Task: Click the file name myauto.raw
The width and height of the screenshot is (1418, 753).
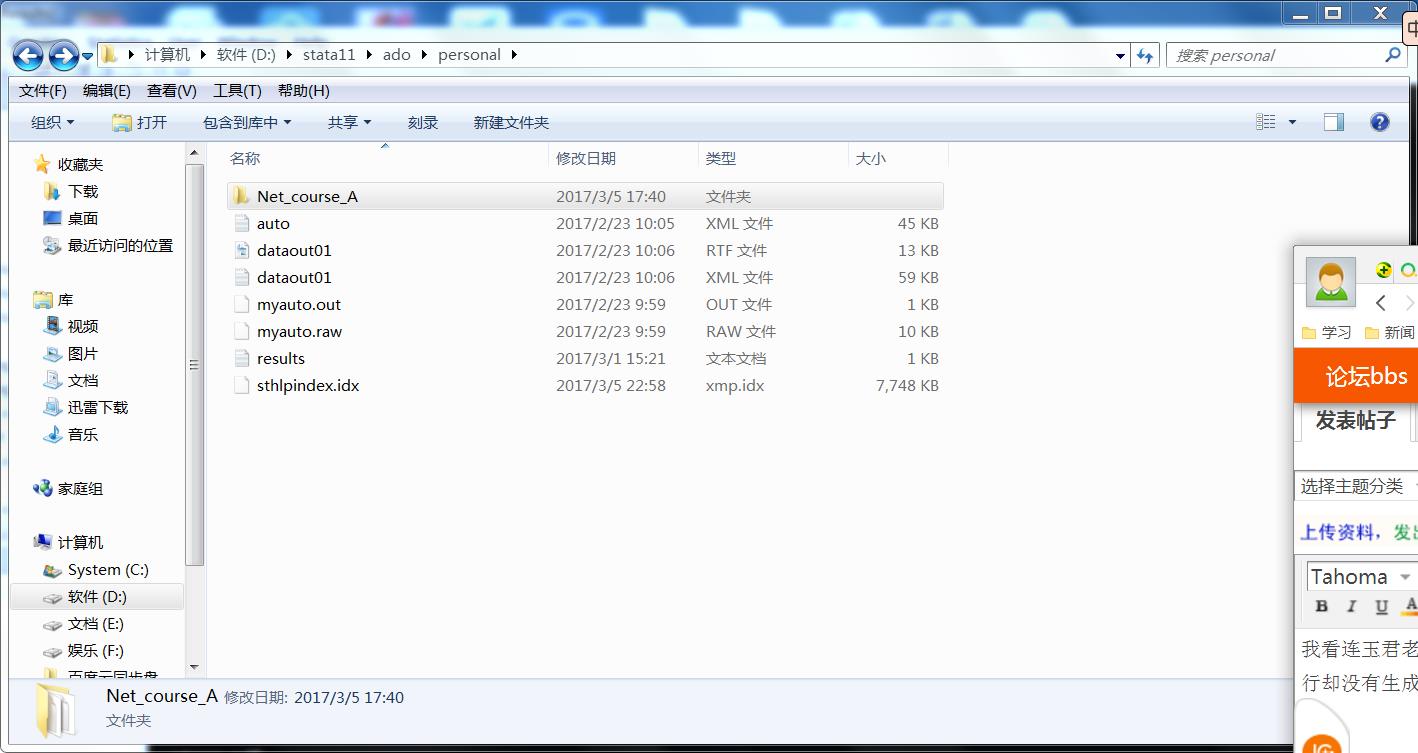Action: [299, 331]
